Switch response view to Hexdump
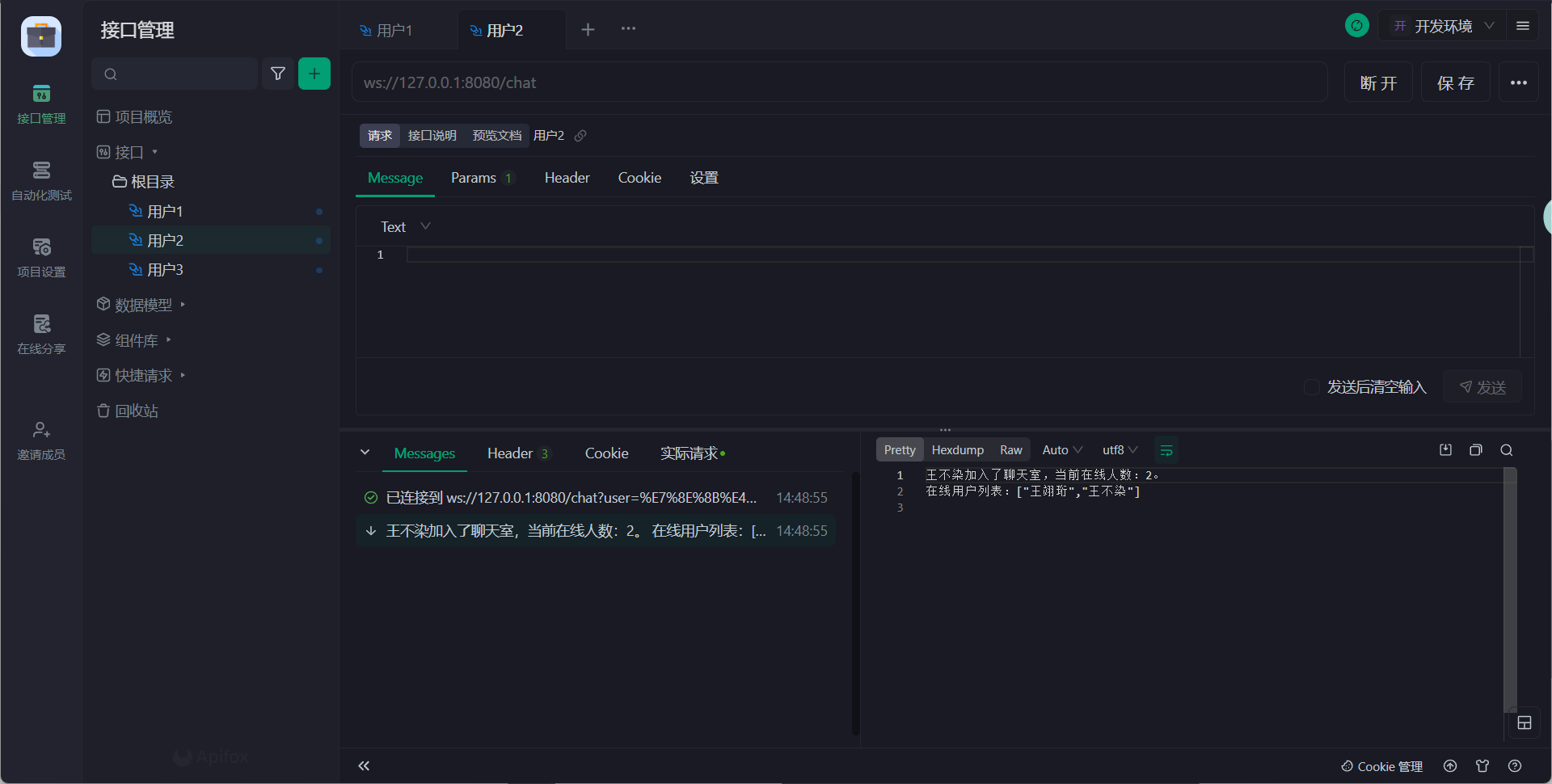This screenshot has width=1552, height=784. tap(957, 449)
